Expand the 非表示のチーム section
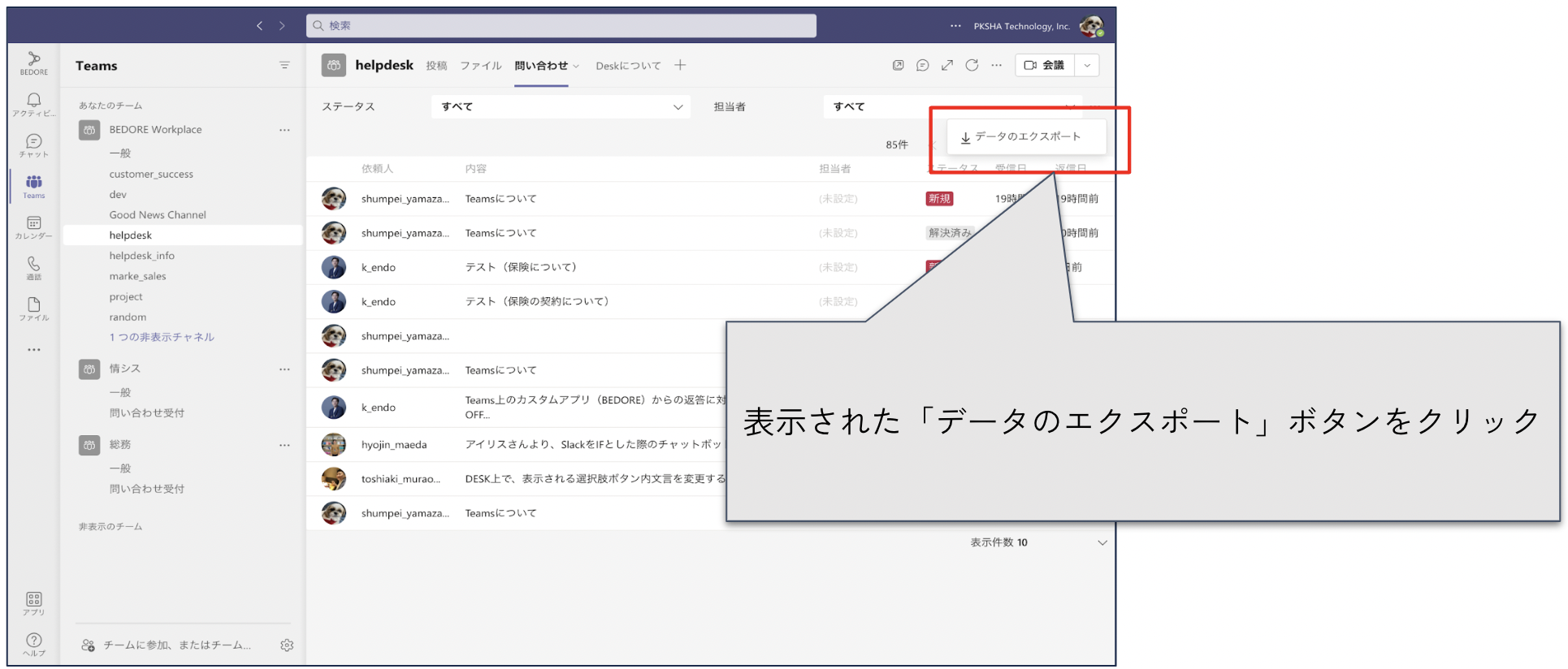 point(110,527)
